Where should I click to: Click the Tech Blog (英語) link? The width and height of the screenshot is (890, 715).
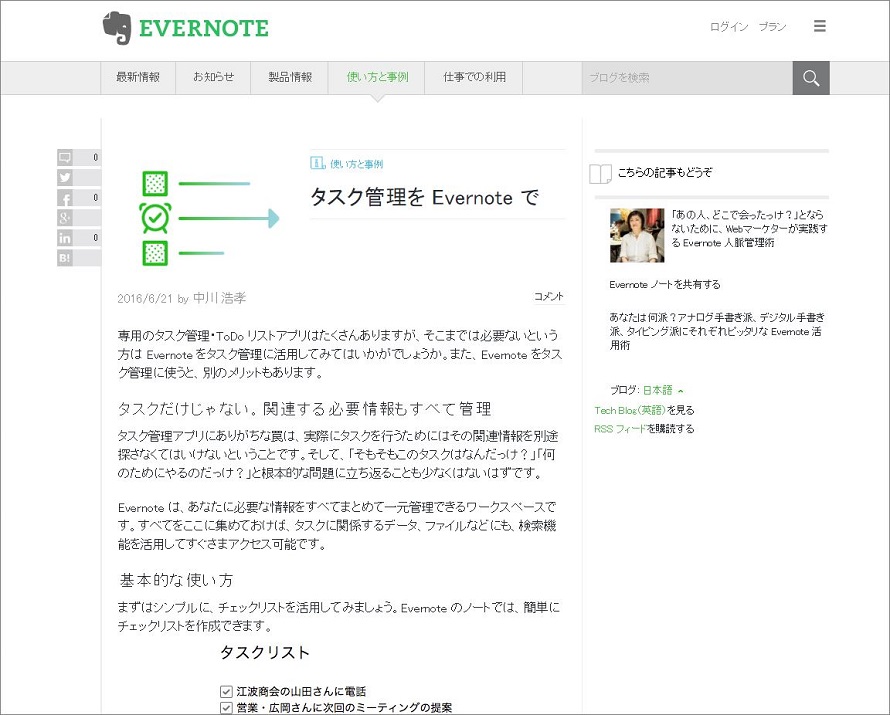(629, 410)
